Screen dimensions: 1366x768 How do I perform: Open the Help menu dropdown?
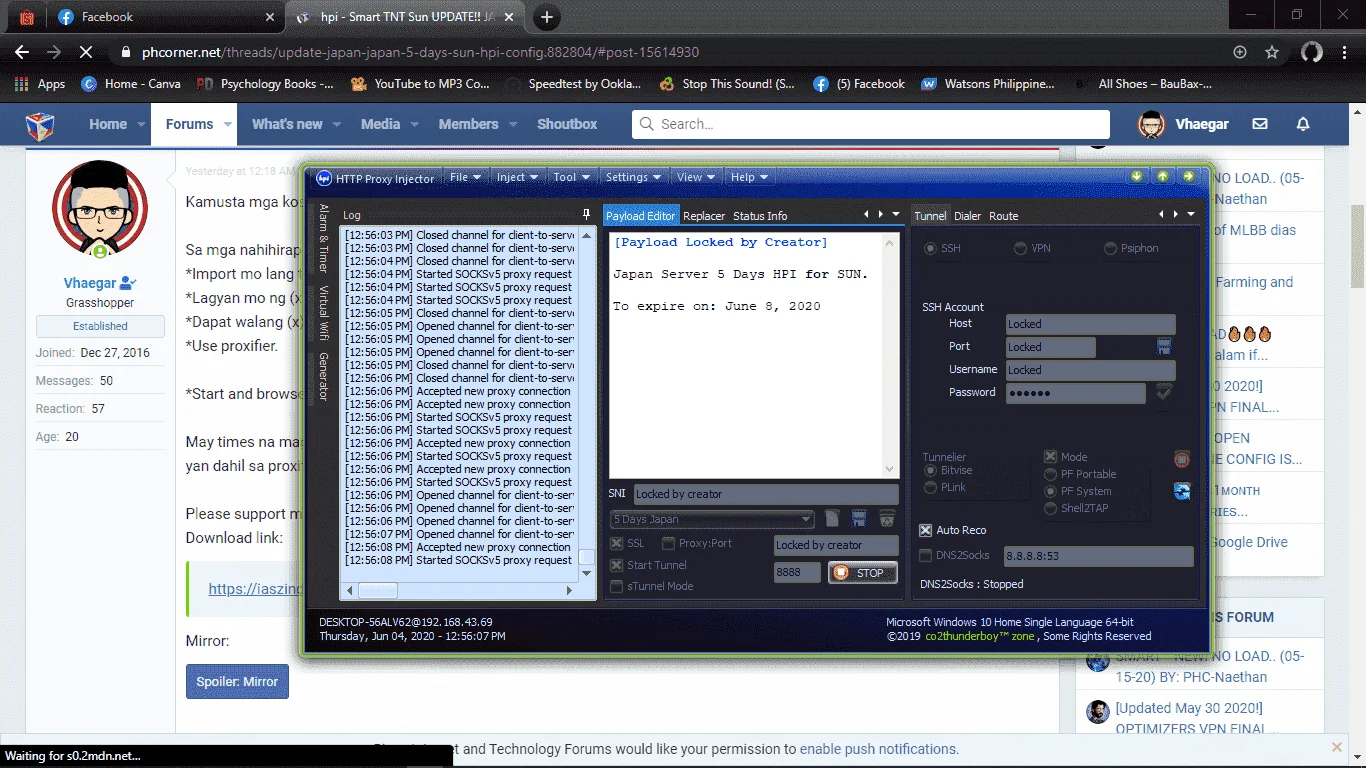coord(749,177)
